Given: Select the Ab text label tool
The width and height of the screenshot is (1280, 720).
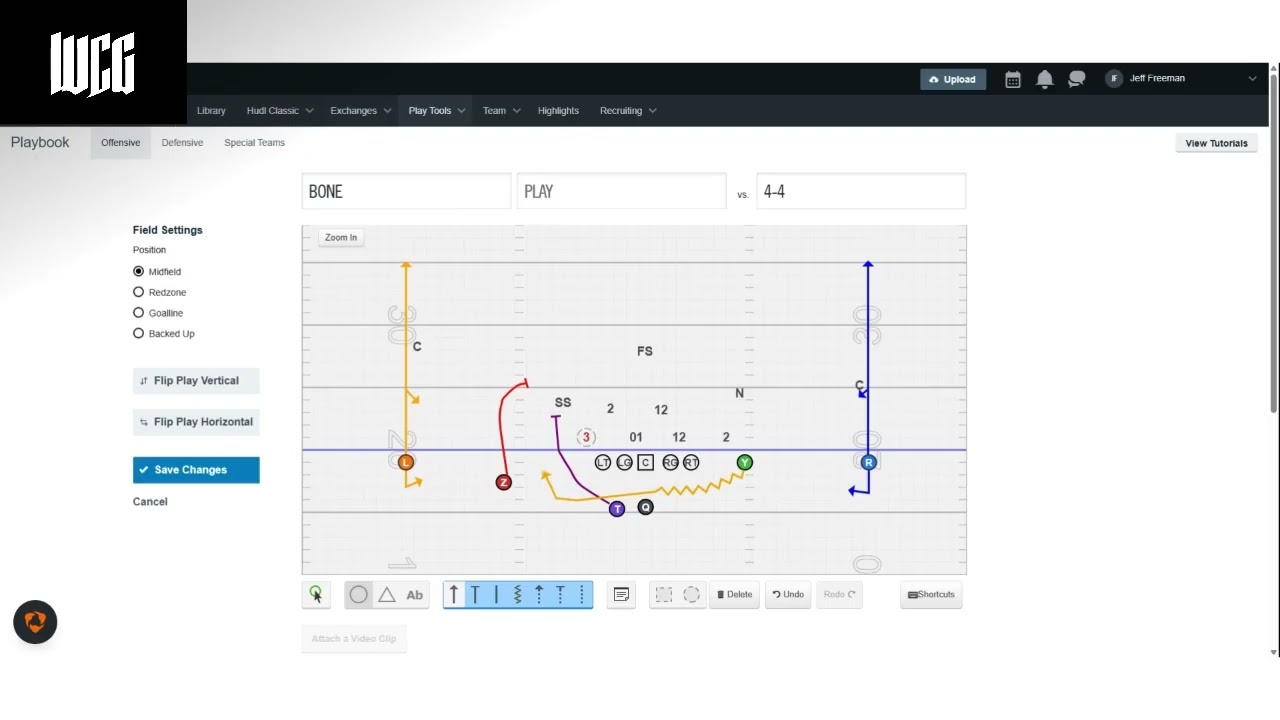Looking at the screenshot, I should pyautogui.click(x=414, y=595).
